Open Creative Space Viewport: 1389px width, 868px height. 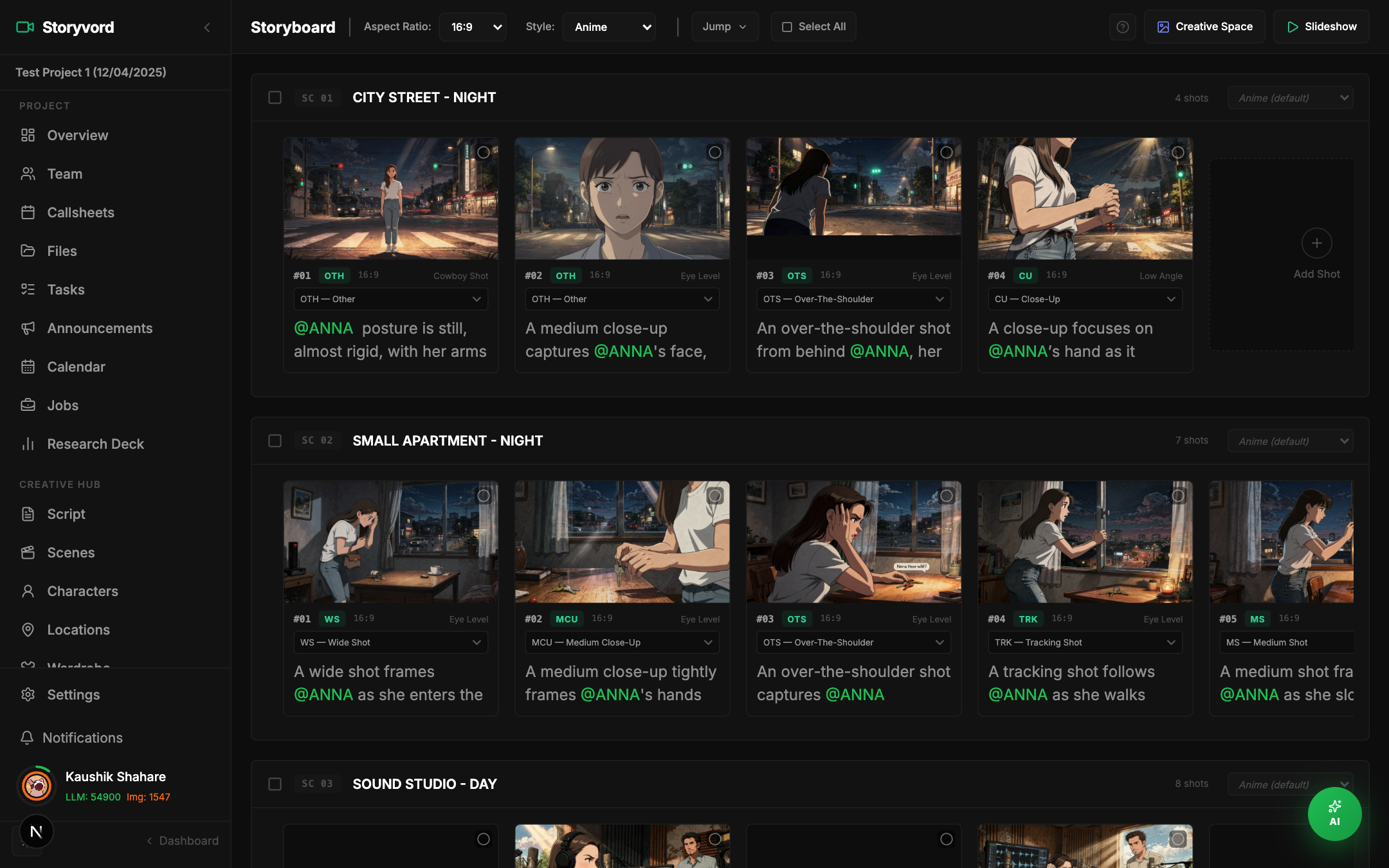[x=1204, y=27]
